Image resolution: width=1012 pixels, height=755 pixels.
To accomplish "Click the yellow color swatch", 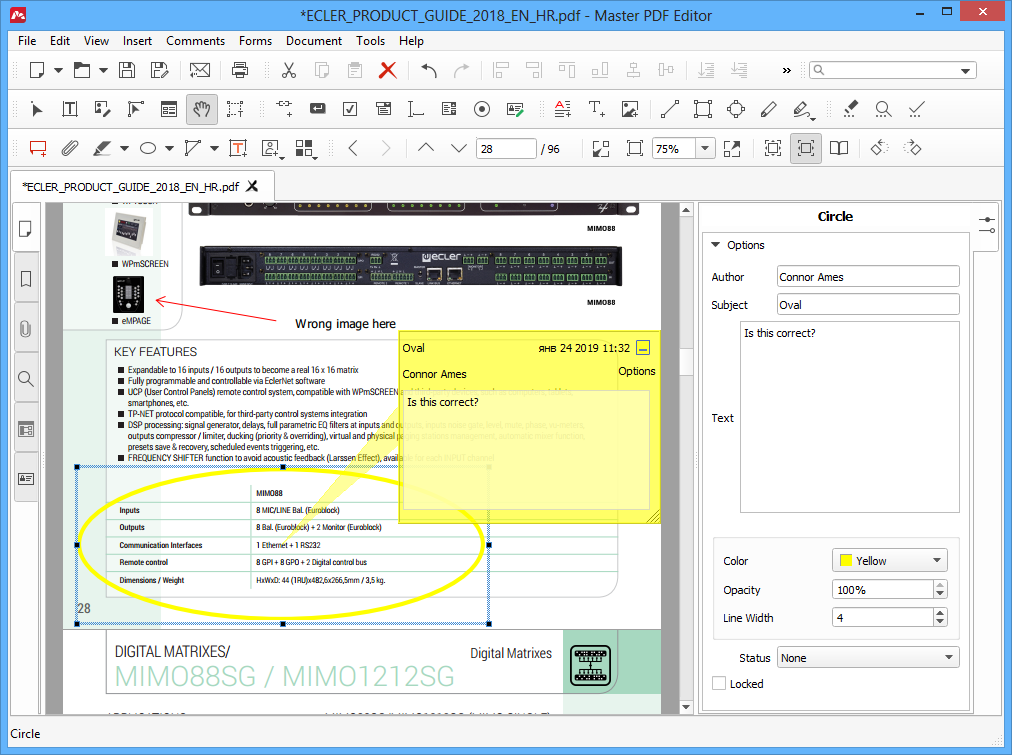I will (845, 560).
